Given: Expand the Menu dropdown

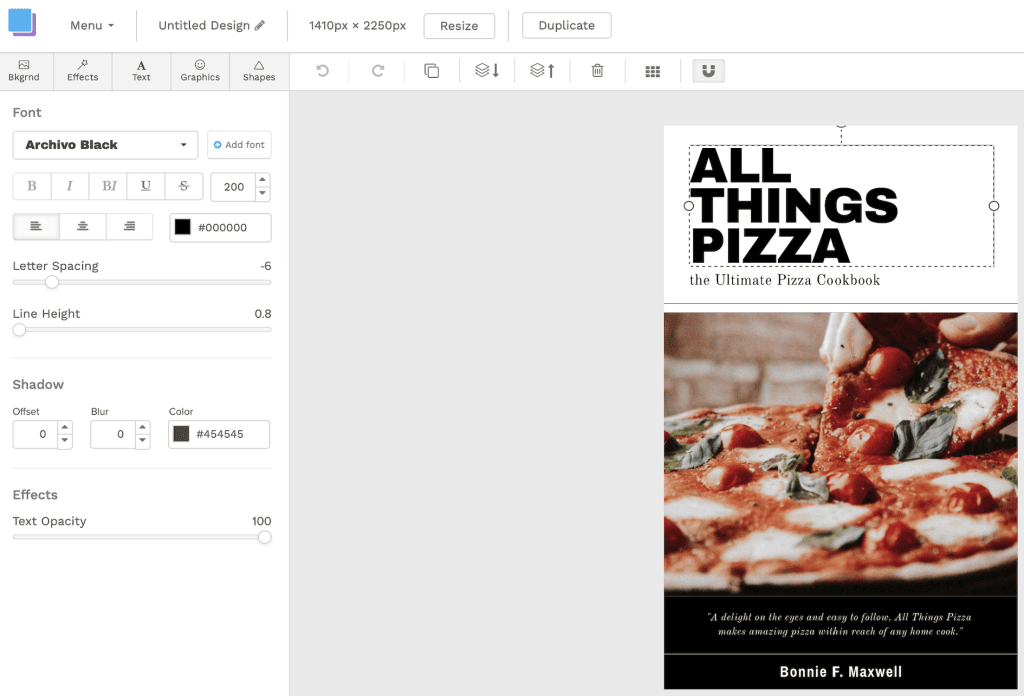Looking at the screenshot, I should coord(92,26).
